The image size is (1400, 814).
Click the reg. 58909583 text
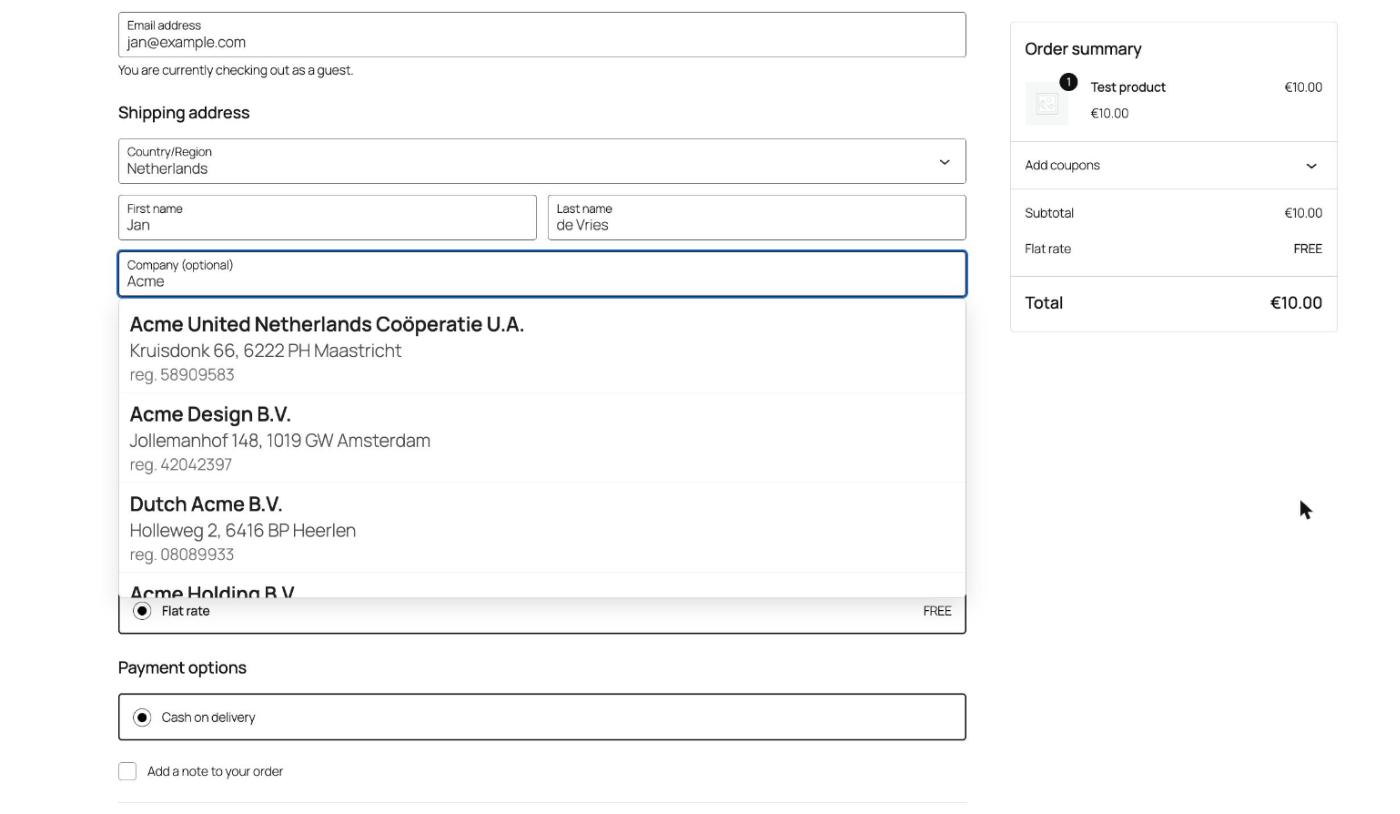[182, 375]
